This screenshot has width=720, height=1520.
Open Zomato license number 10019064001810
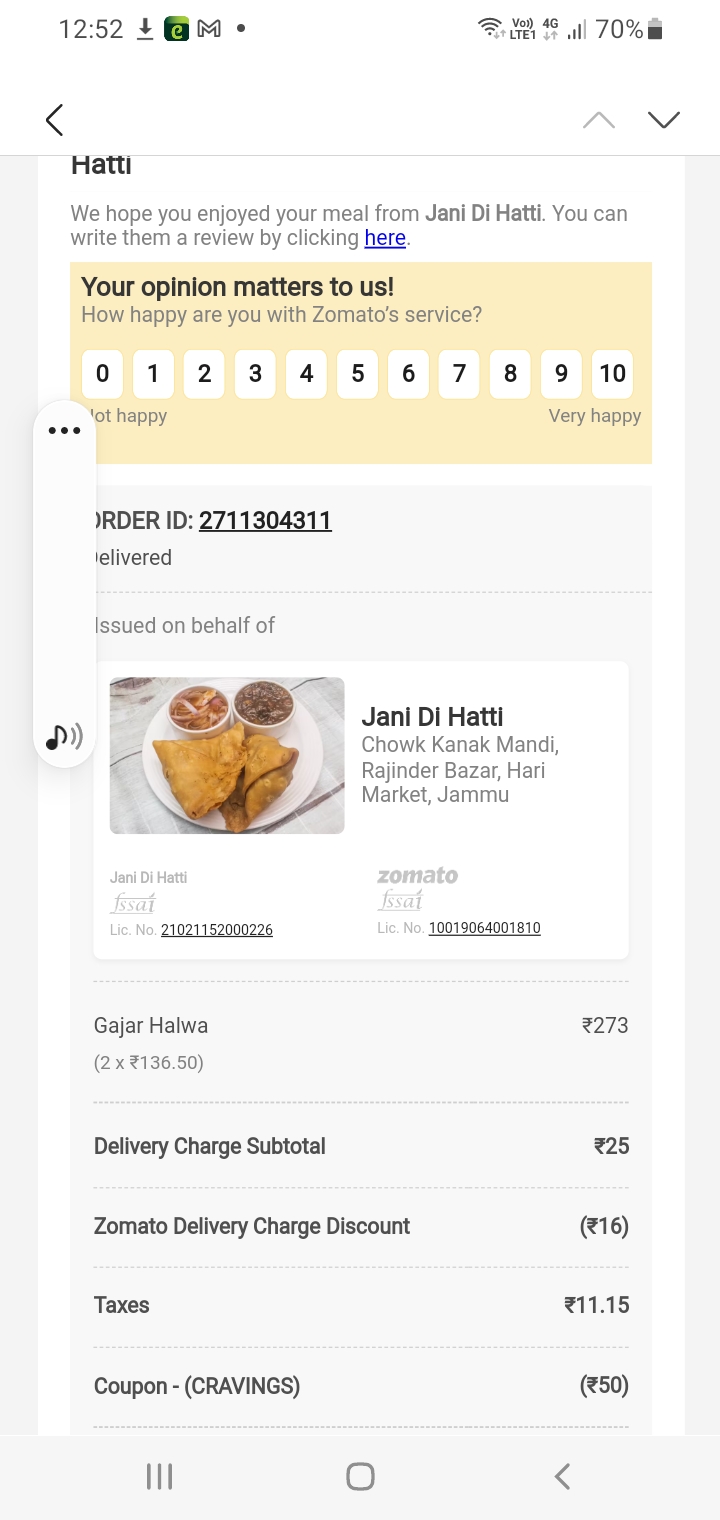coord(485,928)
